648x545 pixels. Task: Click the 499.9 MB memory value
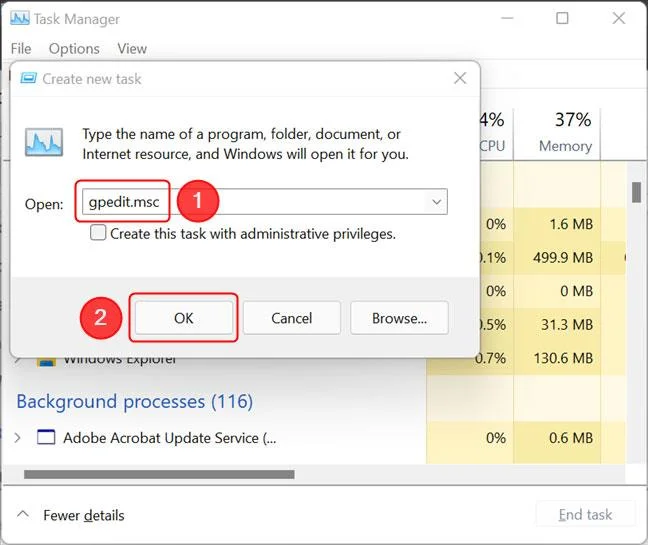563,258
